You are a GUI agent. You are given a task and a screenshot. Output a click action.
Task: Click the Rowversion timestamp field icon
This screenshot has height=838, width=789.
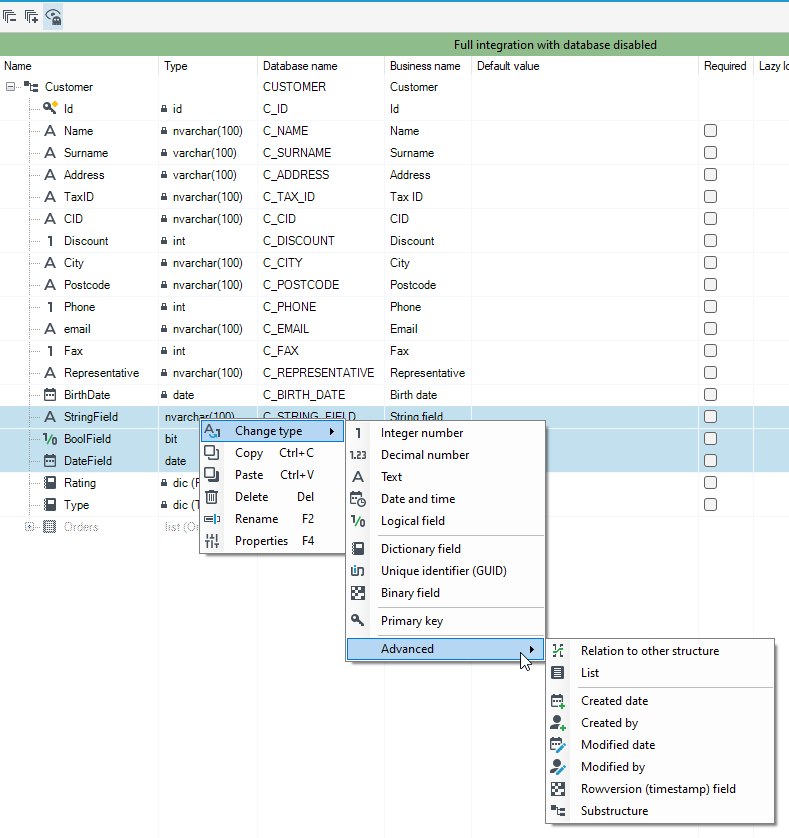click(558, 789)
